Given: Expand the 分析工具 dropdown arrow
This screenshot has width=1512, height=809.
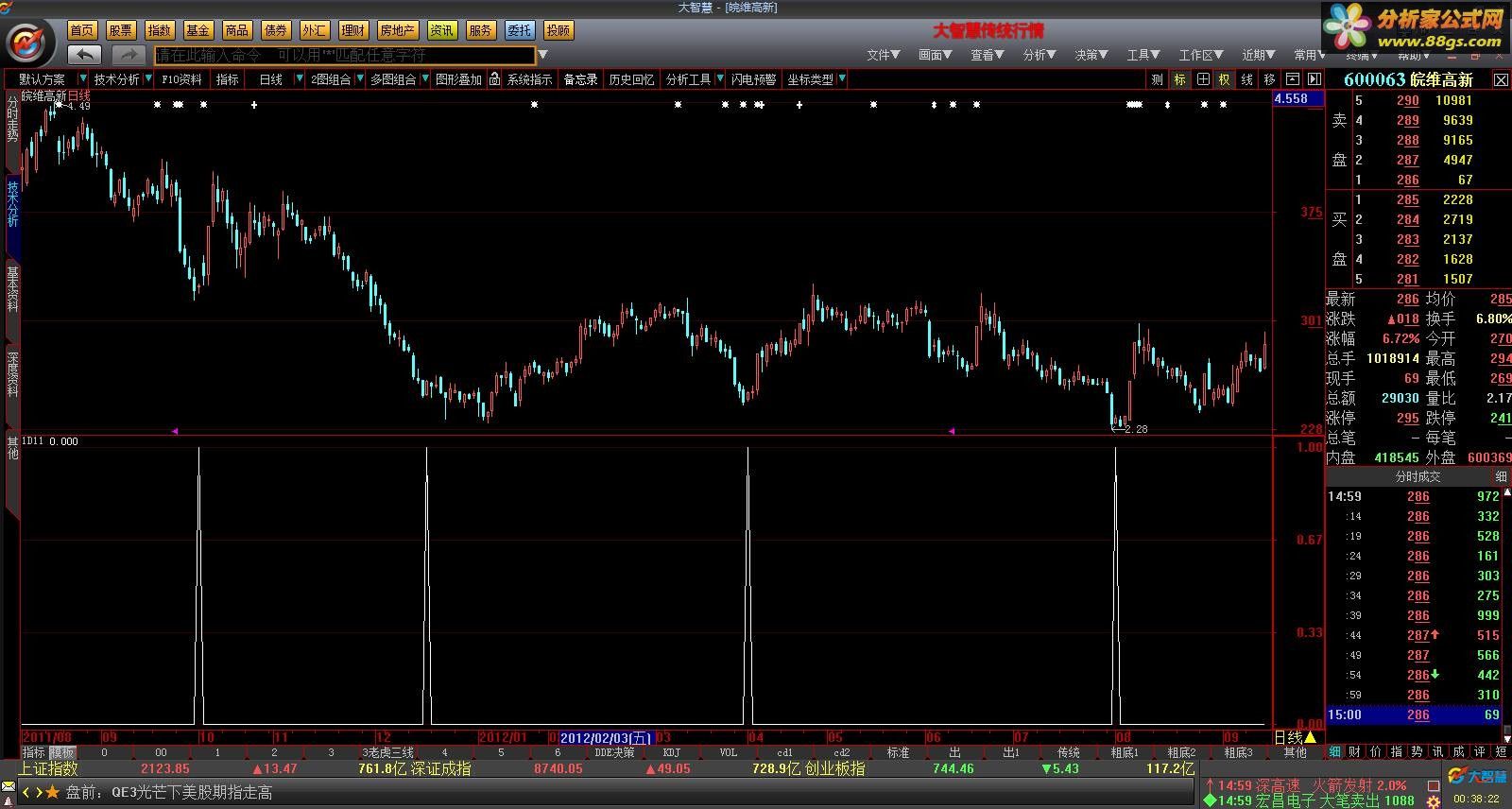Looking at the screenshot, I should [x=719, y=79].
